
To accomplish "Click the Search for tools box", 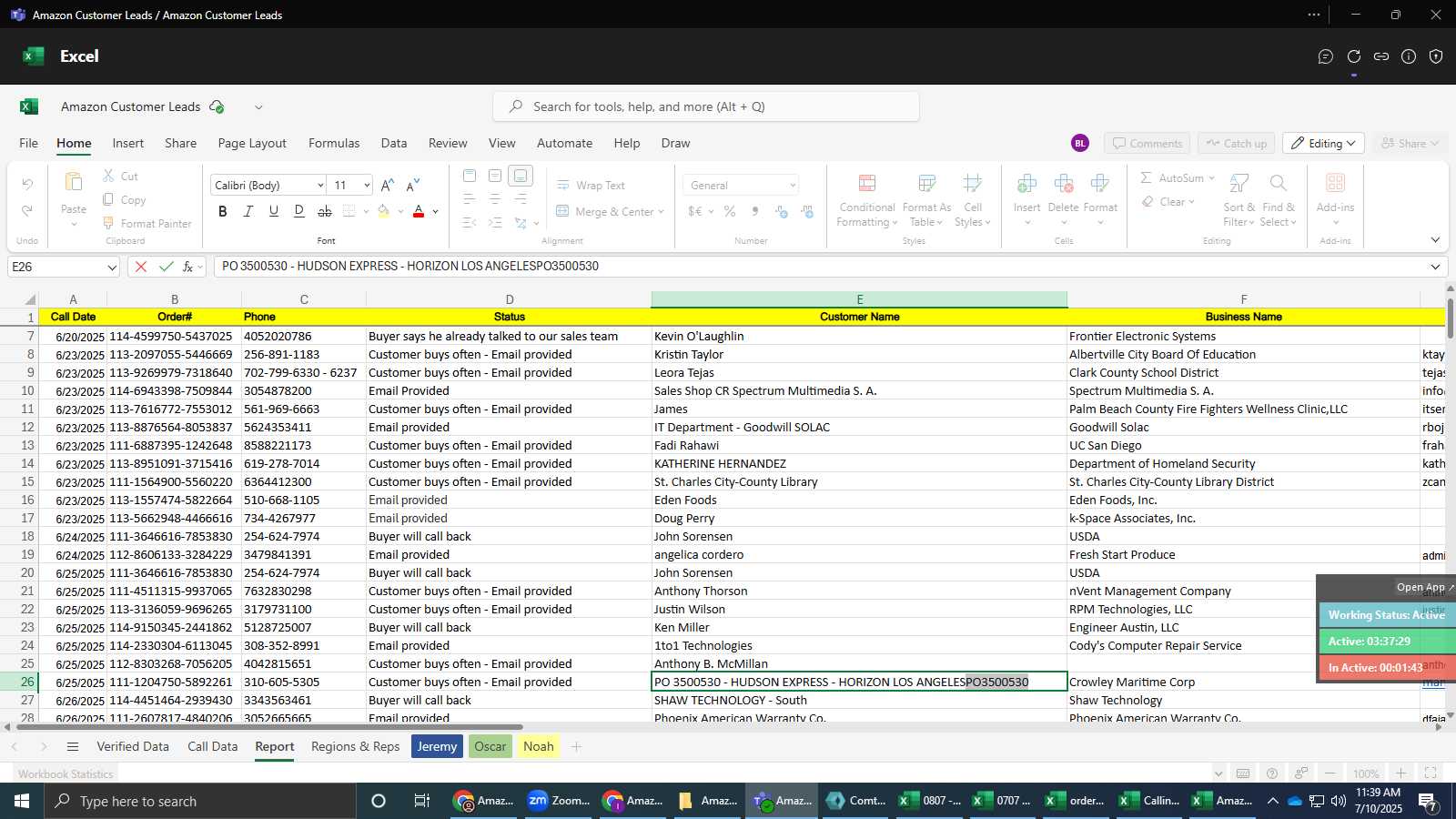I will [706, 106].
